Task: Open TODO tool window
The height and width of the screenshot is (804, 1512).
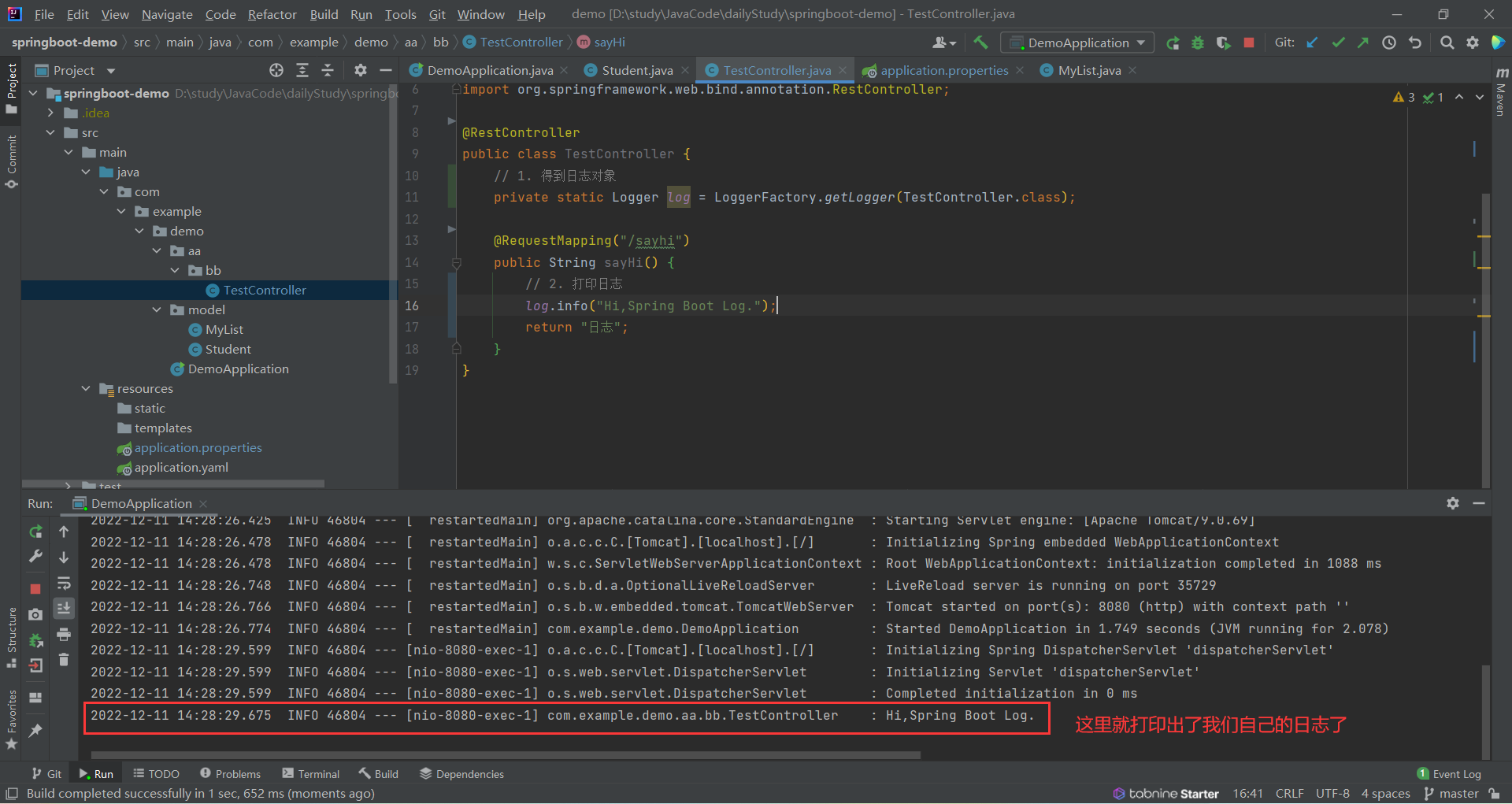Action: 156,774
